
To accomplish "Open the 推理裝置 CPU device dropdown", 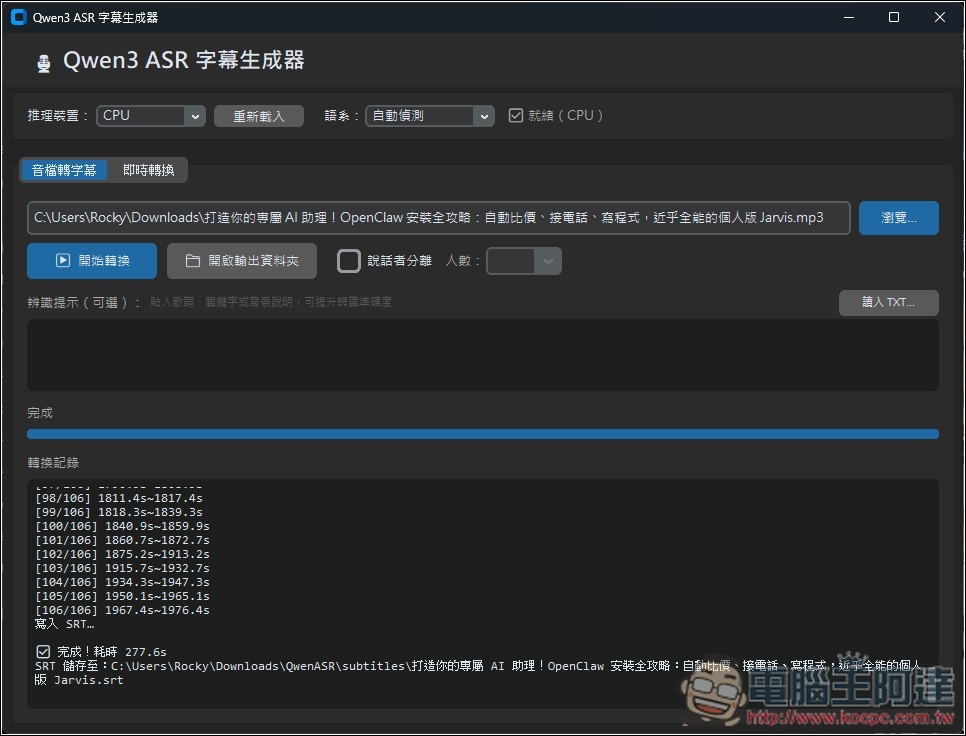I will click(x=150, y=115).
